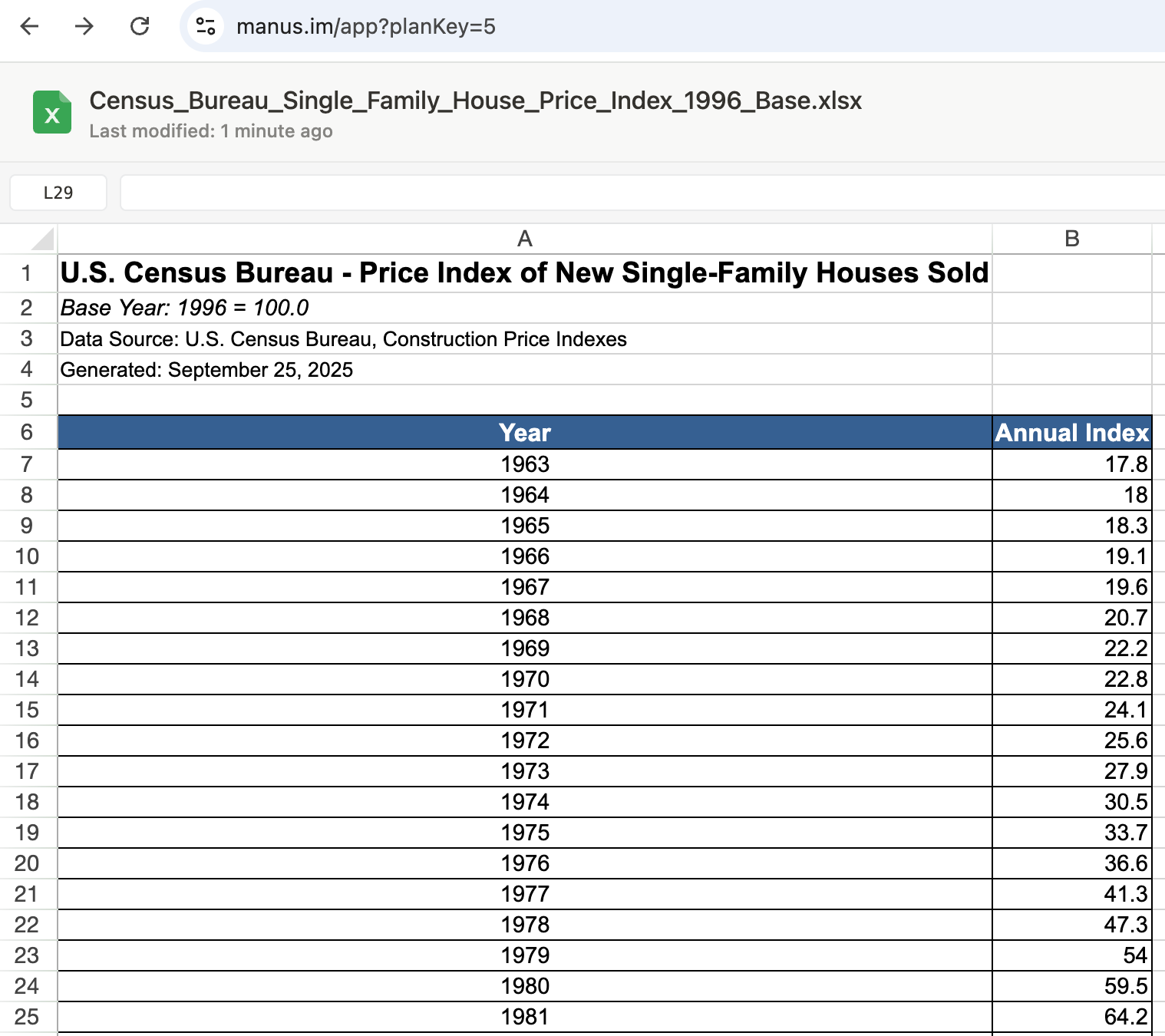Select index value 24.1
The height and width of the screenshot is (1036, 1165).
(1072, 710)
